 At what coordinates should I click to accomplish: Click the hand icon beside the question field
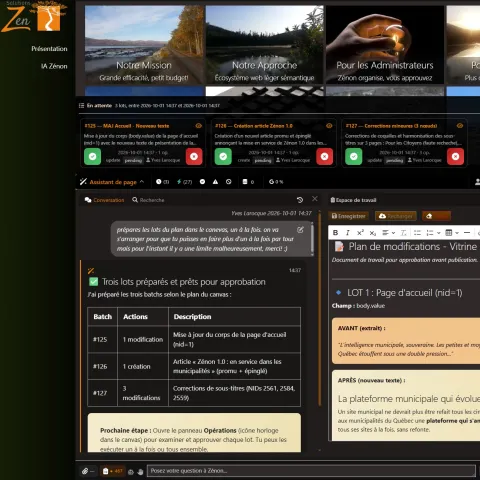pyautogui.click(x=140, y=472)
